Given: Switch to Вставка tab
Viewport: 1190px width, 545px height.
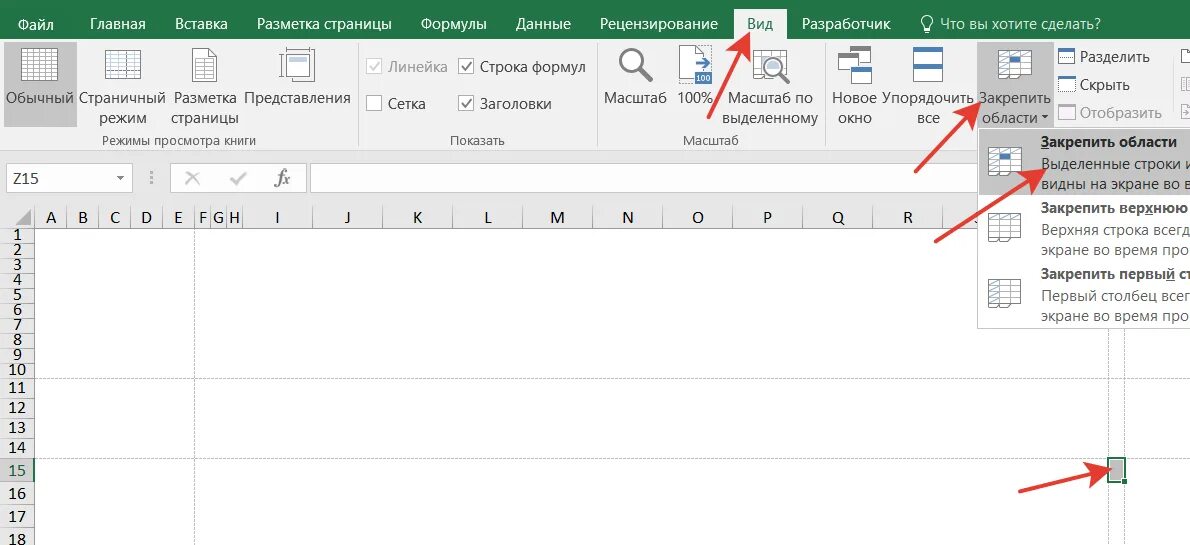Looking at the screenshot, I should tap(201, 24).
